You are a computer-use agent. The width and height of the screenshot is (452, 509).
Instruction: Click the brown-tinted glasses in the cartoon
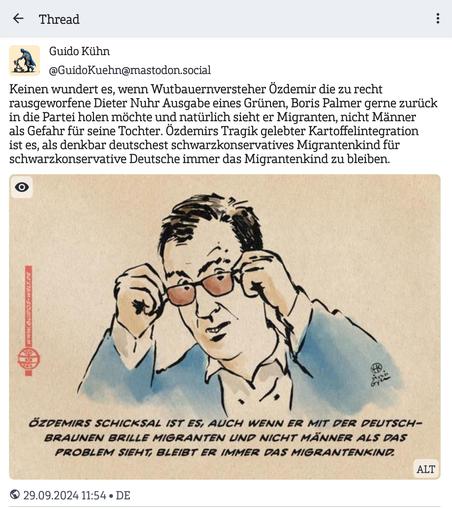click(202, 288)
